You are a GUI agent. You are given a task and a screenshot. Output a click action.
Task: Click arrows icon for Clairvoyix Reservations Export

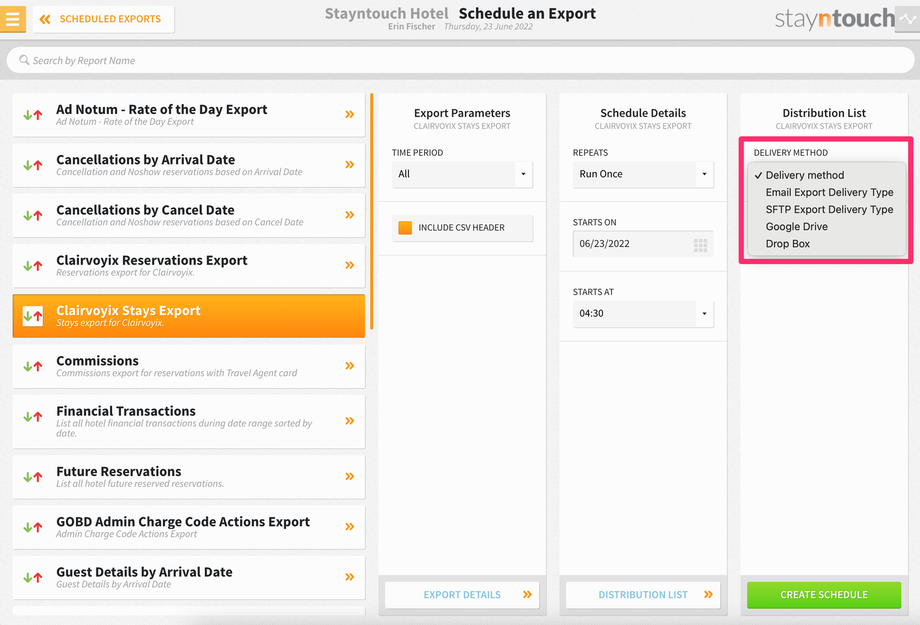click(x=33, y=266)
